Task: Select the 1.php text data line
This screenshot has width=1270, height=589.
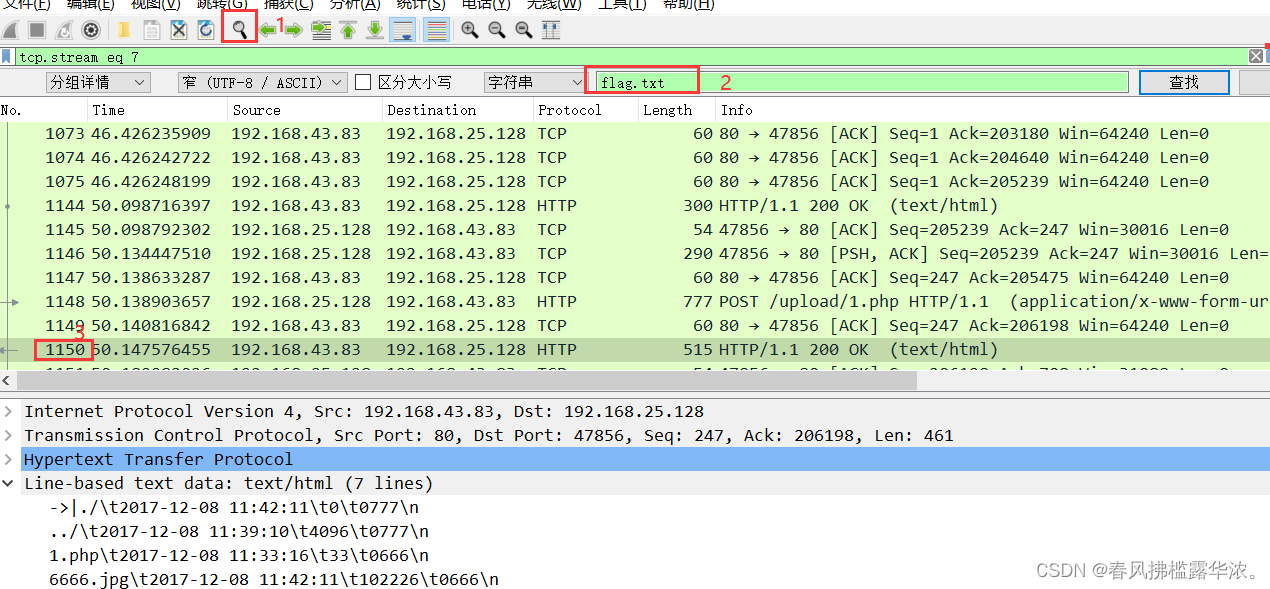Action: [x=239, y=555]
